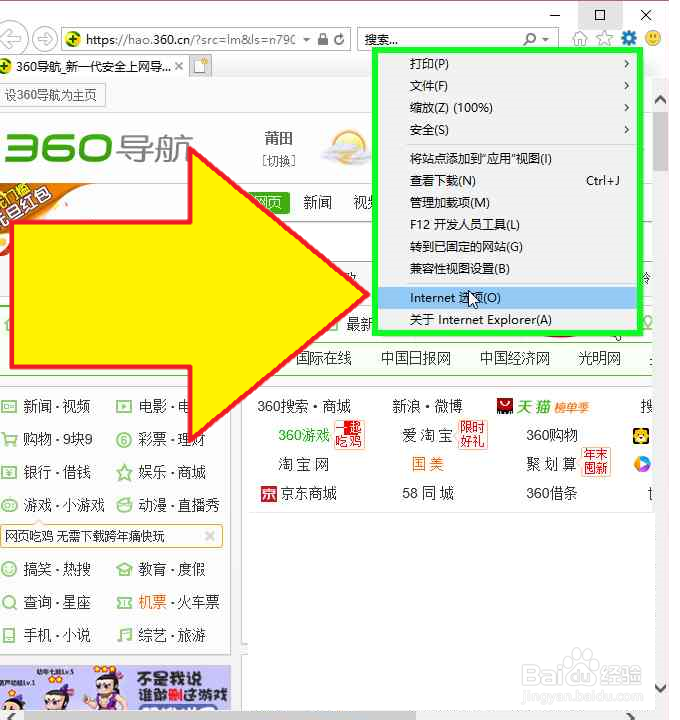The image size is (680, 720).
Task: Click the 购物 · 9块9 cart icon
Action: click(9, 439)
